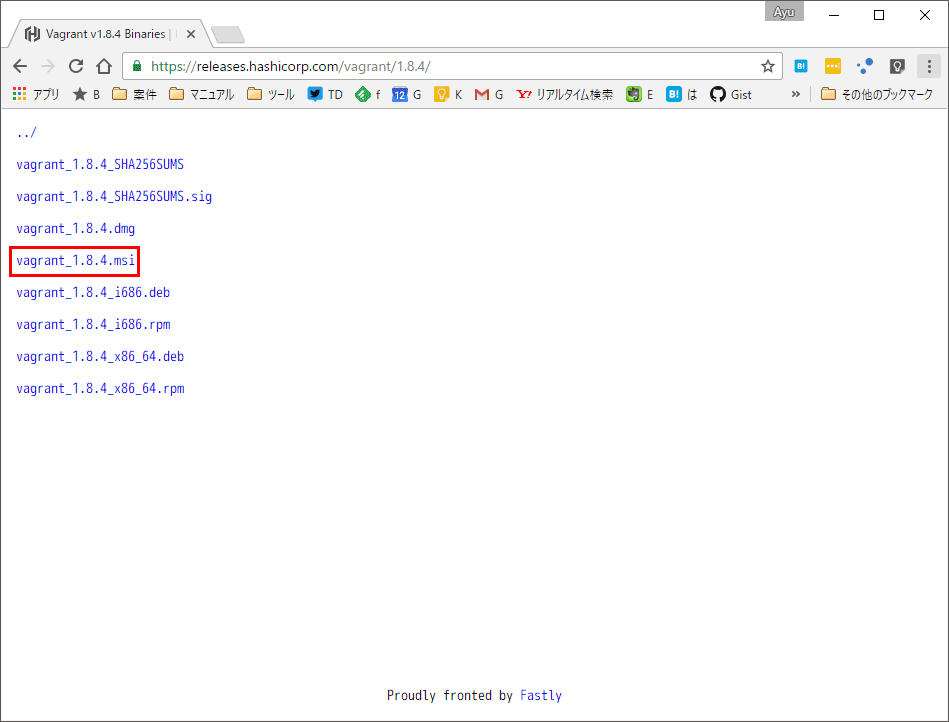Open the GitHub Gist bookmark
The image size is (949, 722).
point(731,94)
